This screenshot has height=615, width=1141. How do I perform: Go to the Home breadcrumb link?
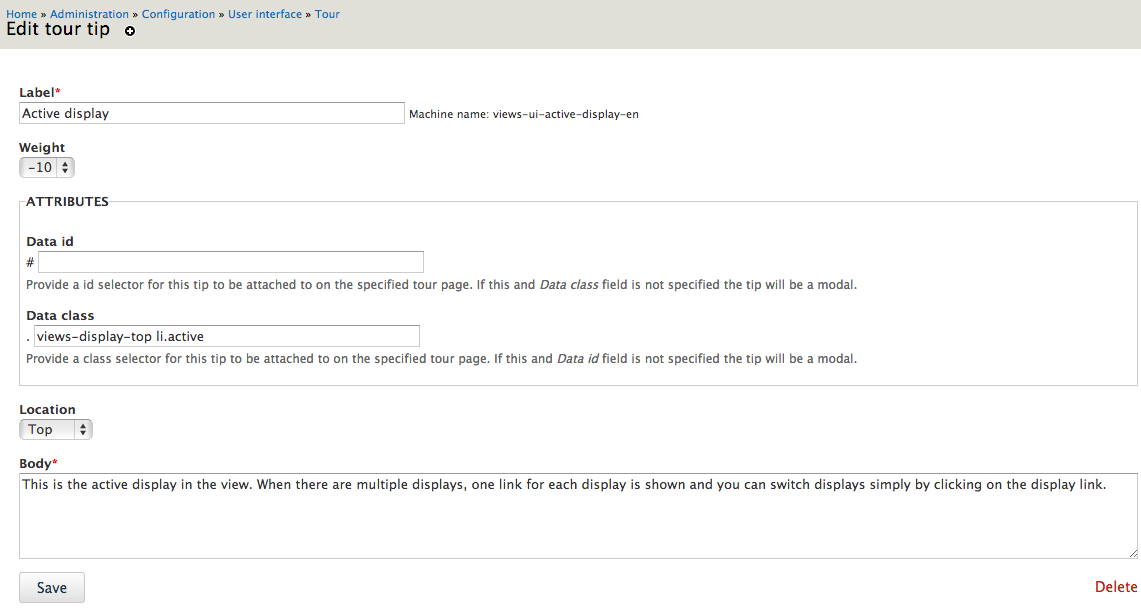(21, 14)
